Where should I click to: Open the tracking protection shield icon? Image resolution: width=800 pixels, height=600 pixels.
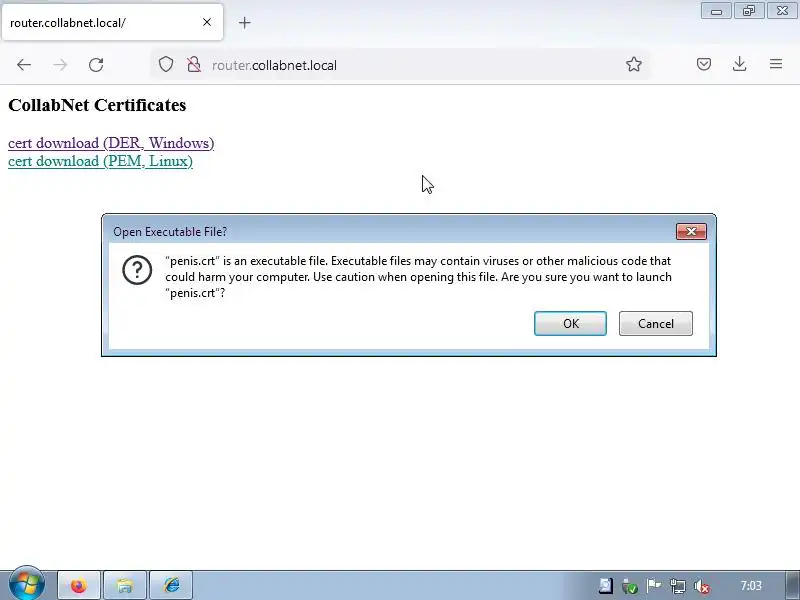click(x=166, y=65)
